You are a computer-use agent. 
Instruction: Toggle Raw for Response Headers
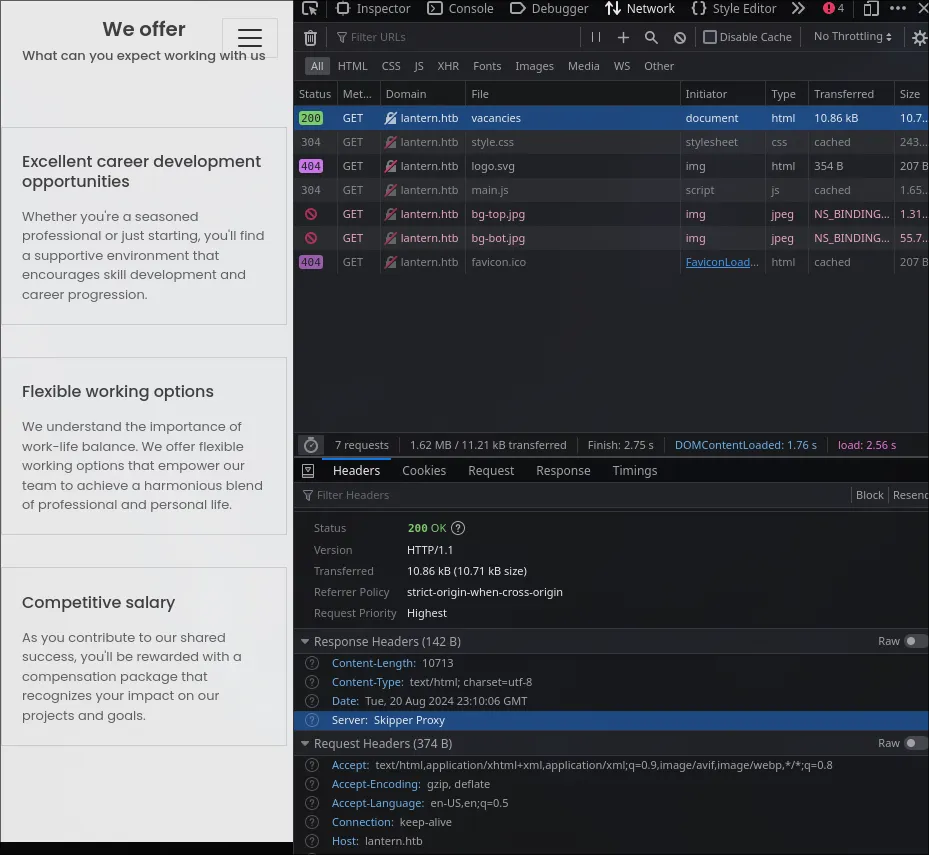click(x=914, y=641)
